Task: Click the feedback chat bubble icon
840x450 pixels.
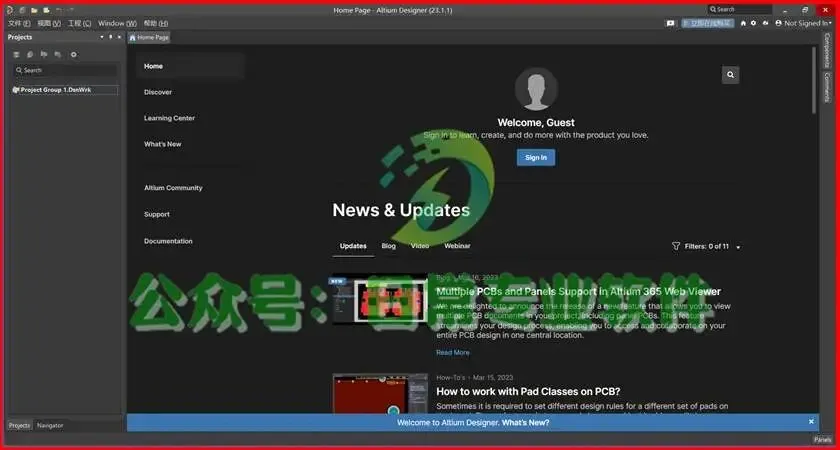Action: tap(670, 23)
